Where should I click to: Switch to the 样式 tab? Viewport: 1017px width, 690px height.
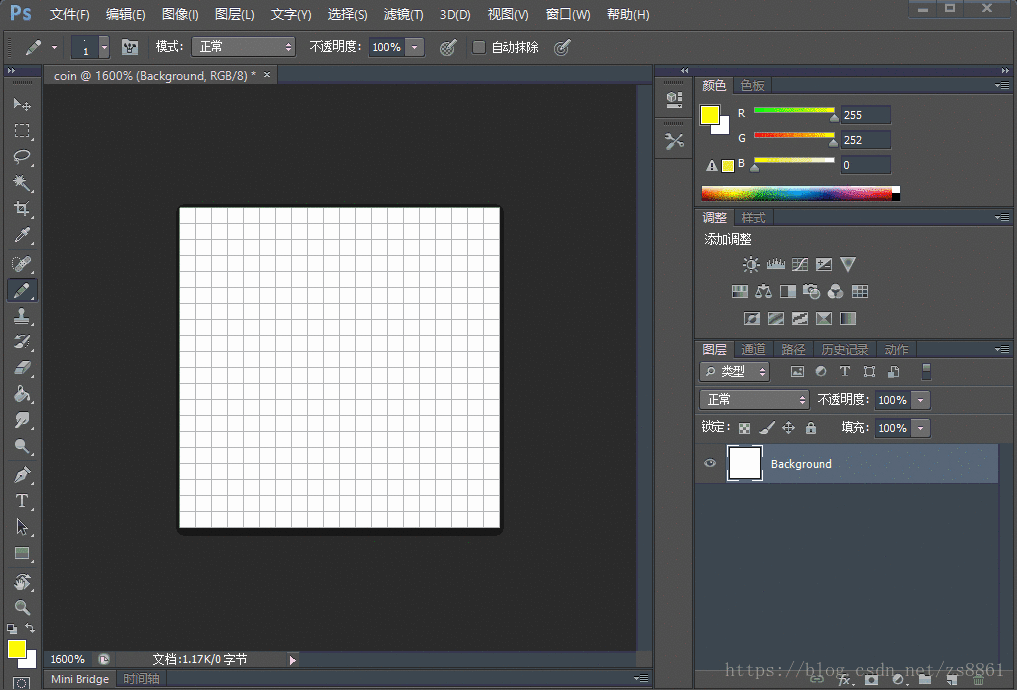point(753,218)
